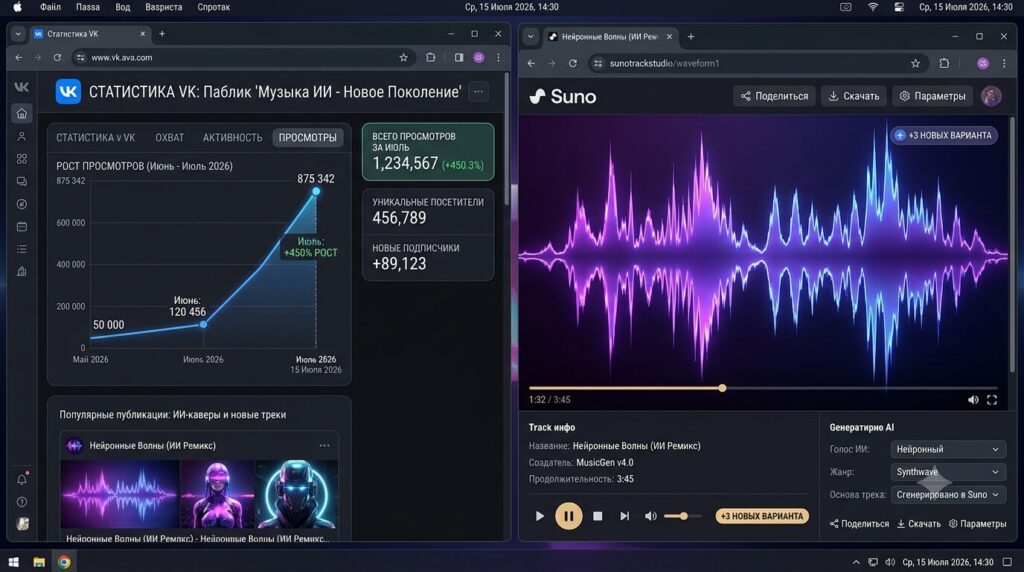Open Chrome from taskbar

(64, 562)
